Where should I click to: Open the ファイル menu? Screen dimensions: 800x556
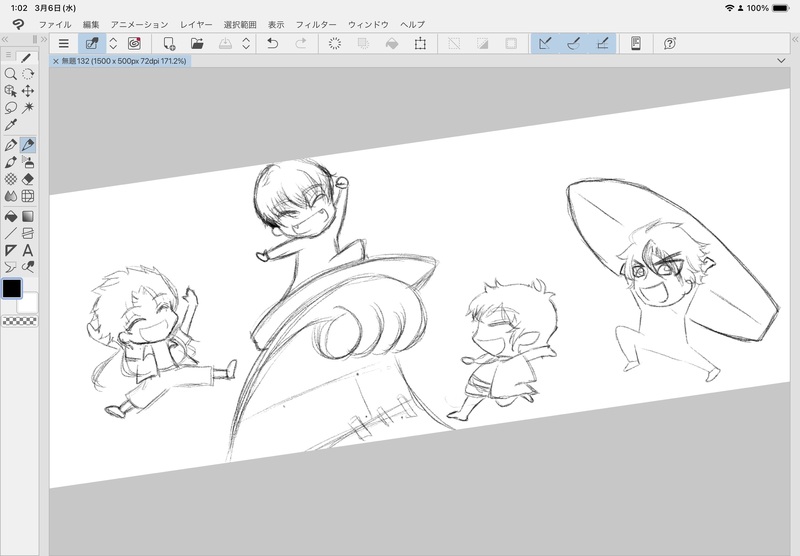[x=55, y=24]
